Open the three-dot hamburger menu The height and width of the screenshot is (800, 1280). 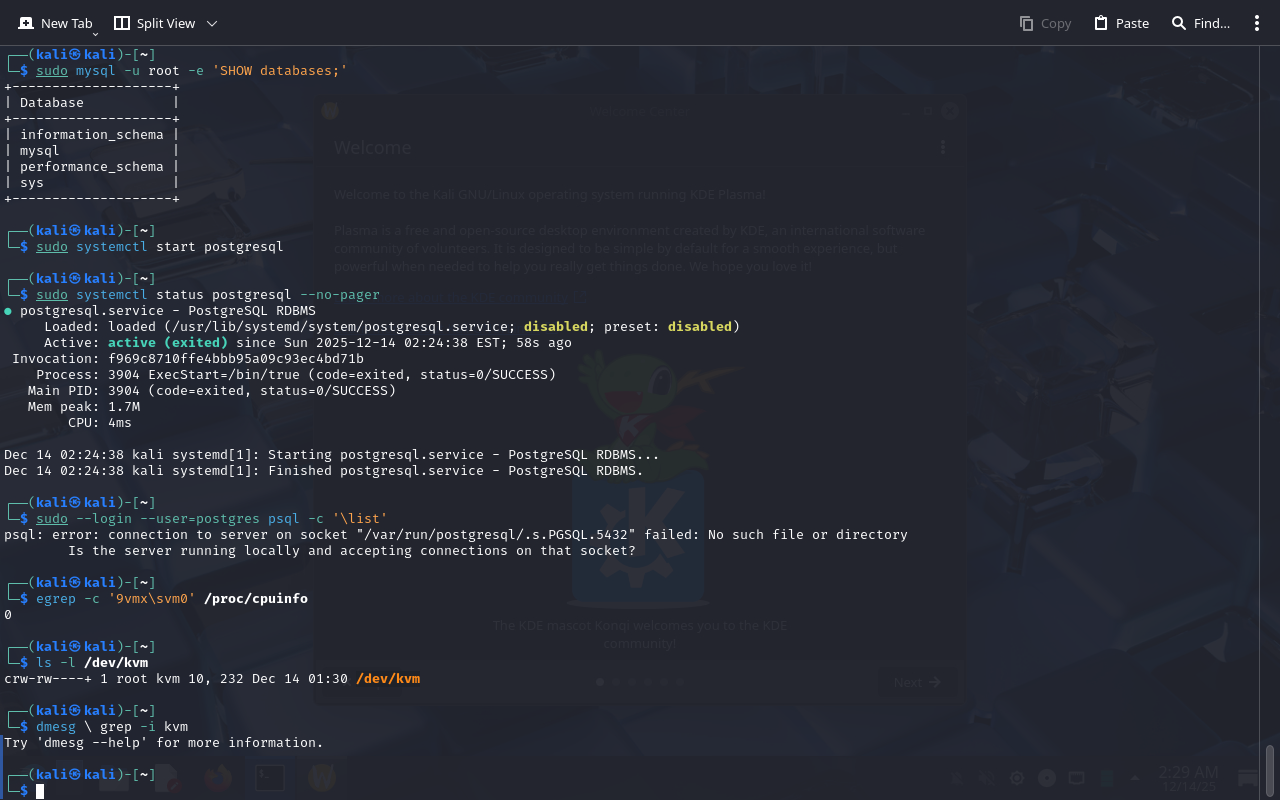(x=1257, y=23)
